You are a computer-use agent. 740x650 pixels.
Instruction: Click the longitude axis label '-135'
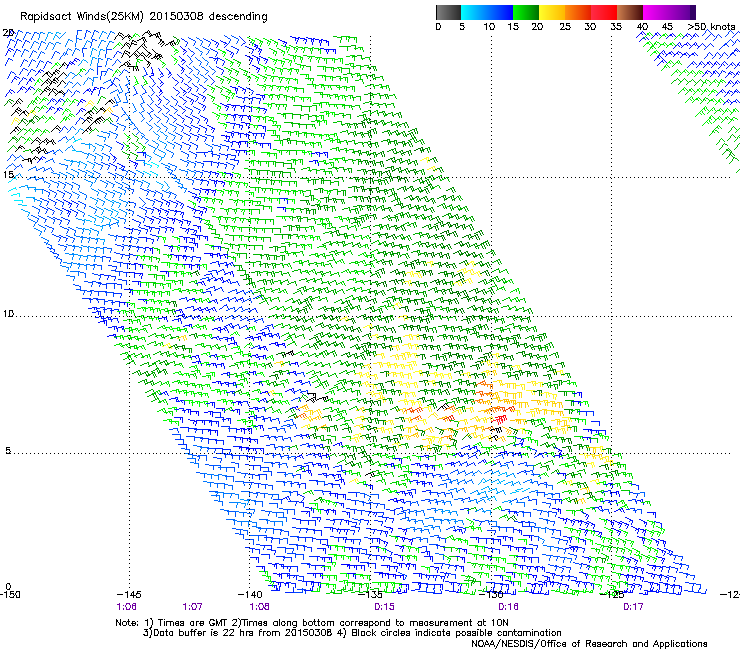(x=370, y=595)
